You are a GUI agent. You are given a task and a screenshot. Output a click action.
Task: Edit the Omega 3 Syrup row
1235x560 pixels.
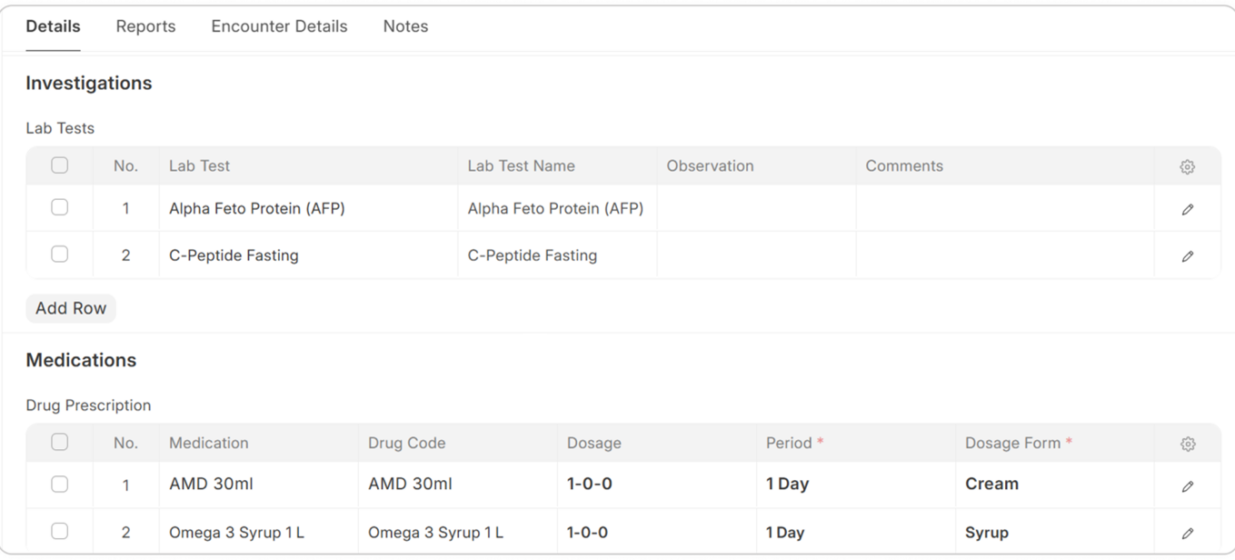pos(1187,533)
